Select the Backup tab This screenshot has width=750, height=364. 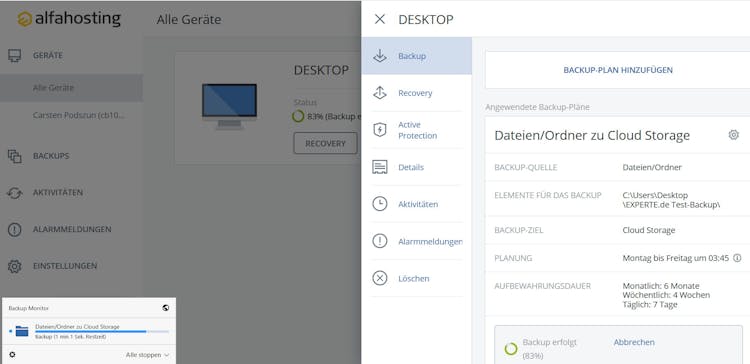pyautogui.click(x=417, y=56)
